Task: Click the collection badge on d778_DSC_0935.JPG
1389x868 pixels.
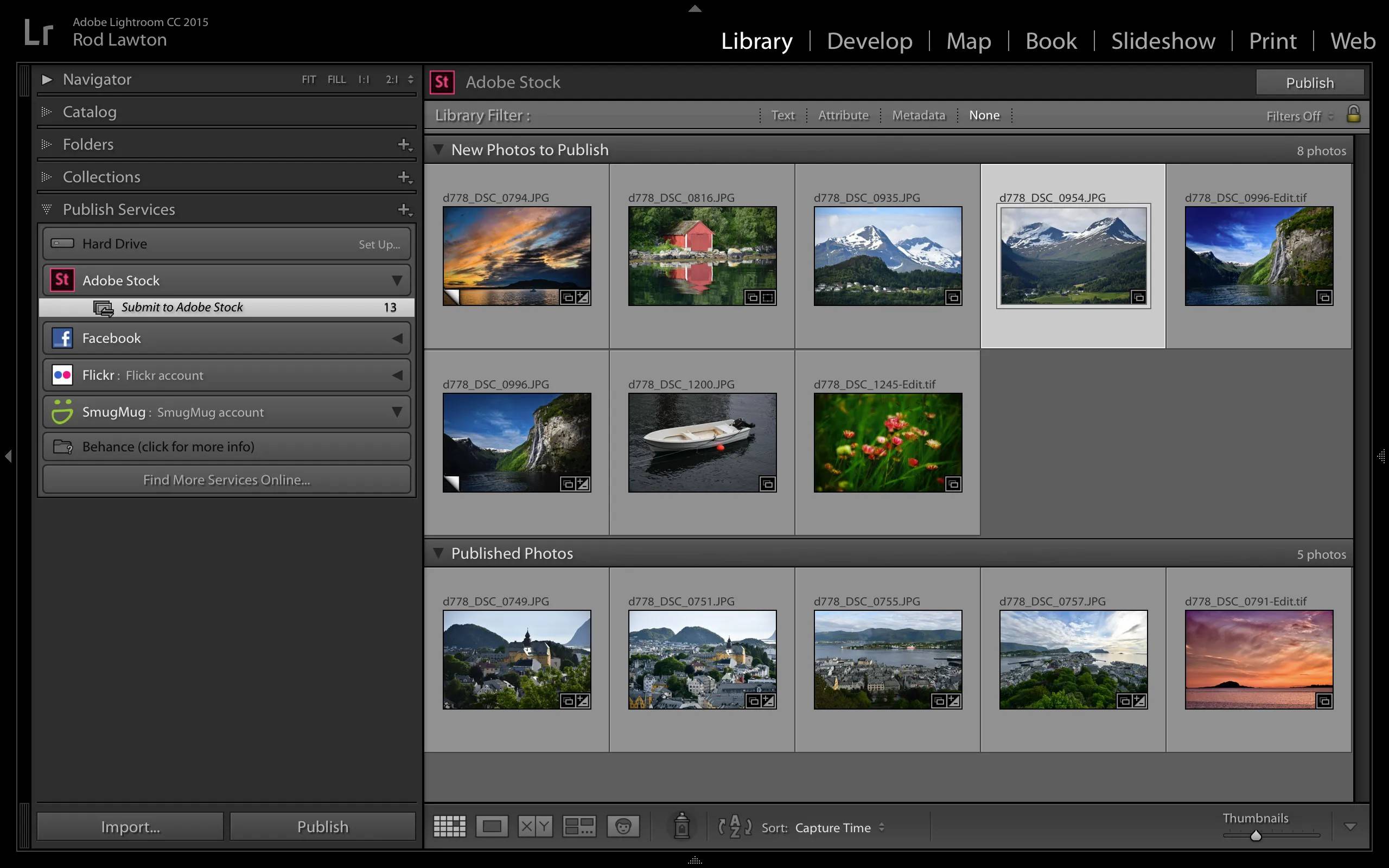Action: click(x=953, y=297)
